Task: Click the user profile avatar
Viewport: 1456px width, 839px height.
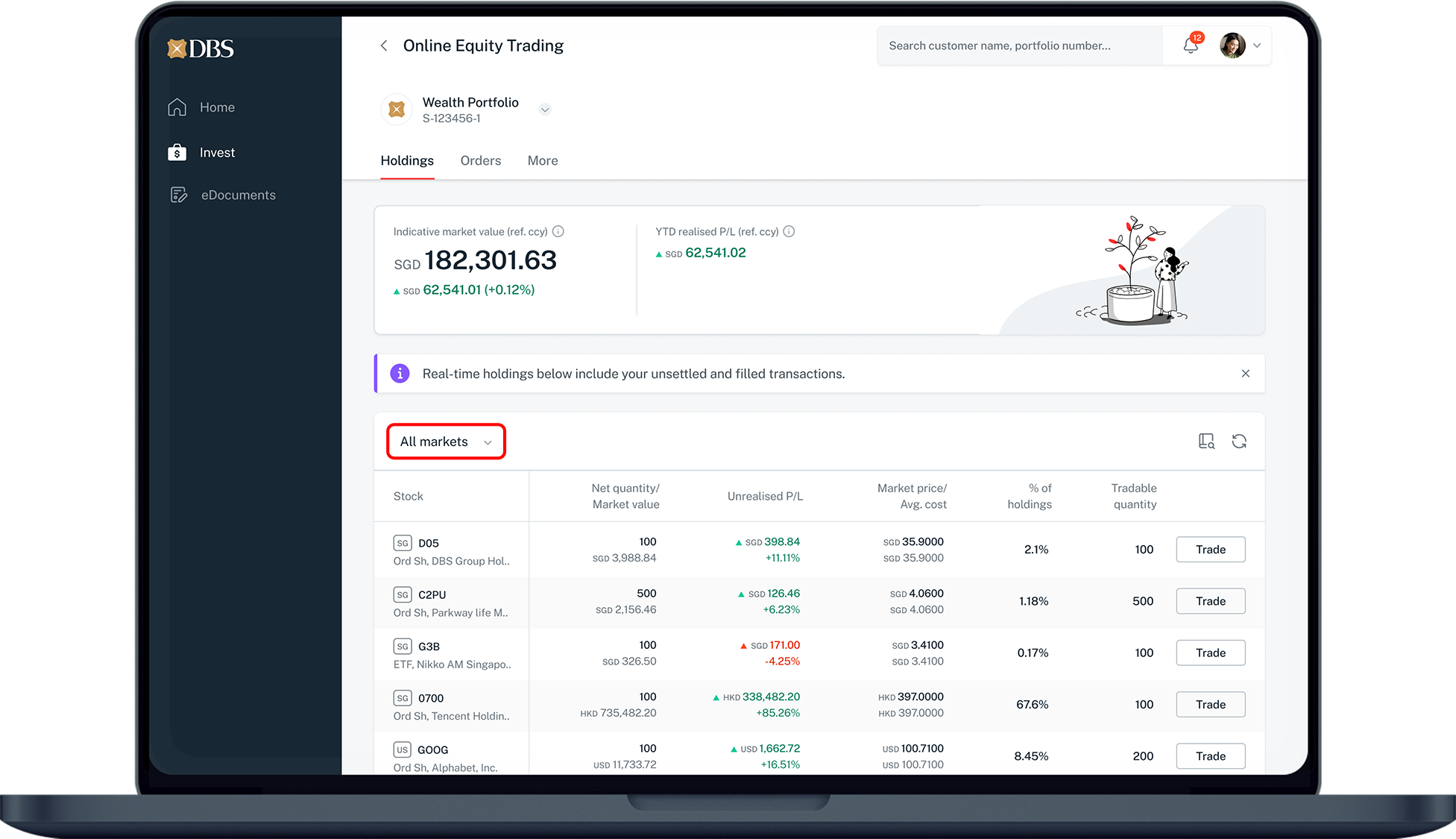Action: [x=1232, y=45]
